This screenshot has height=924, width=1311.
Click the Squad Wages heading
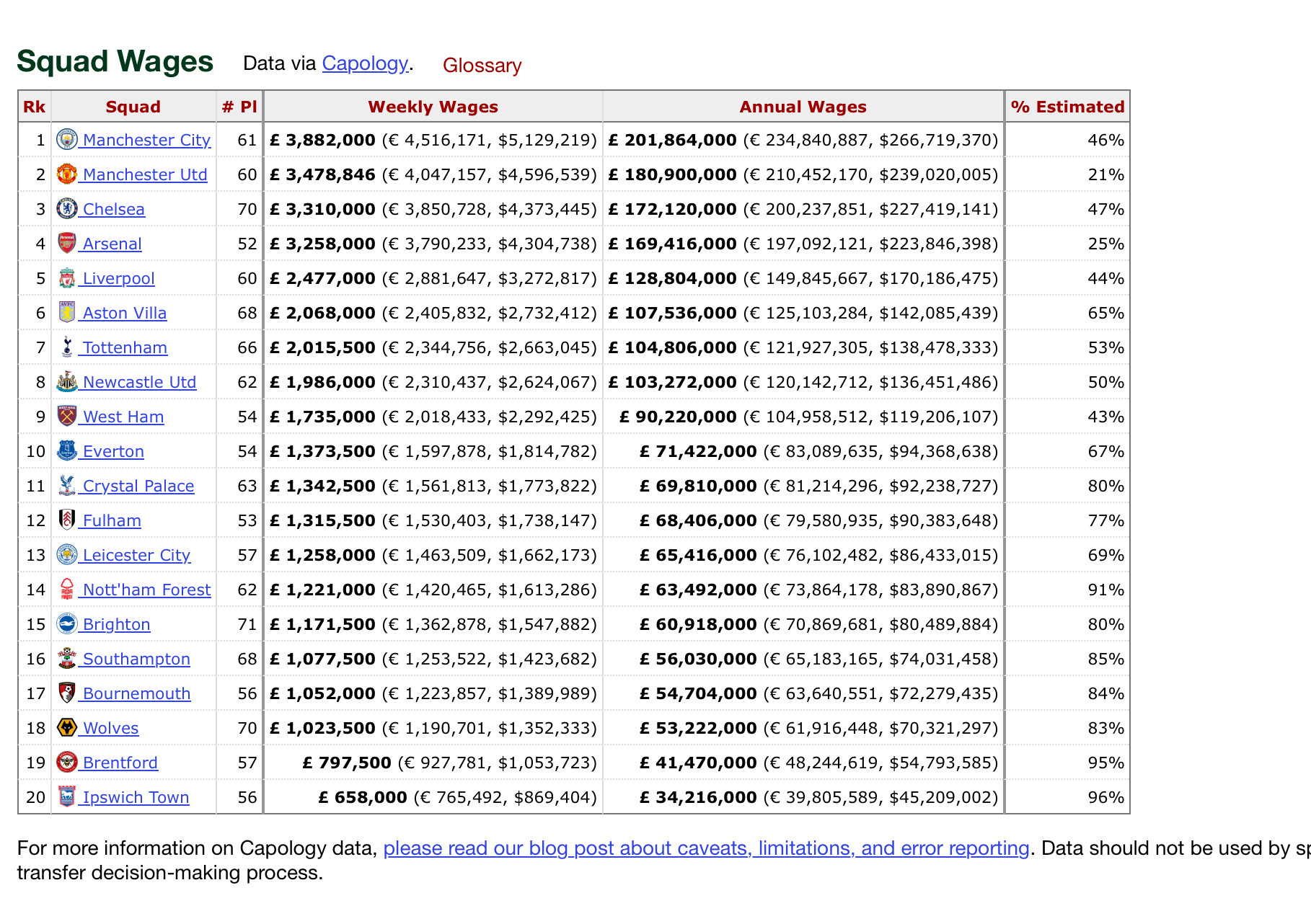click(x=115, y=61)
